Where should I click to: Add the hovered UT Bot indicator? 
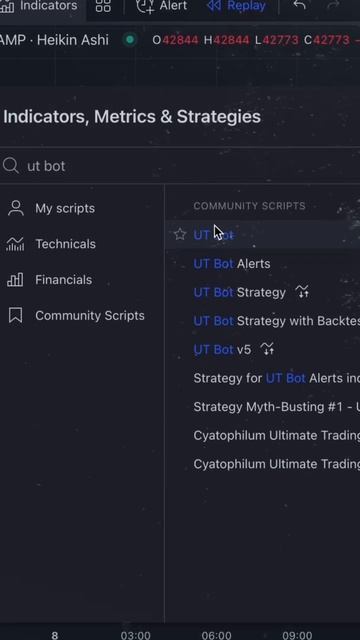[x=262, y=235]
